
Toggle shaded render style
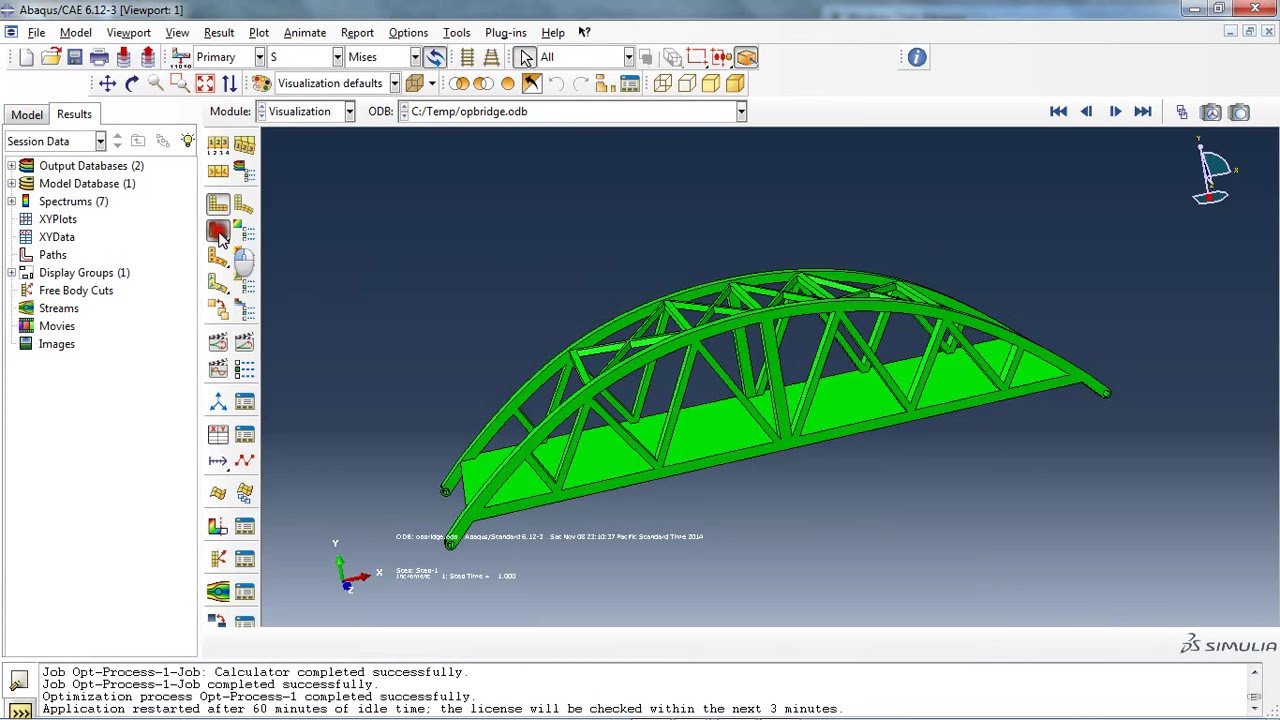click(735, 84)
